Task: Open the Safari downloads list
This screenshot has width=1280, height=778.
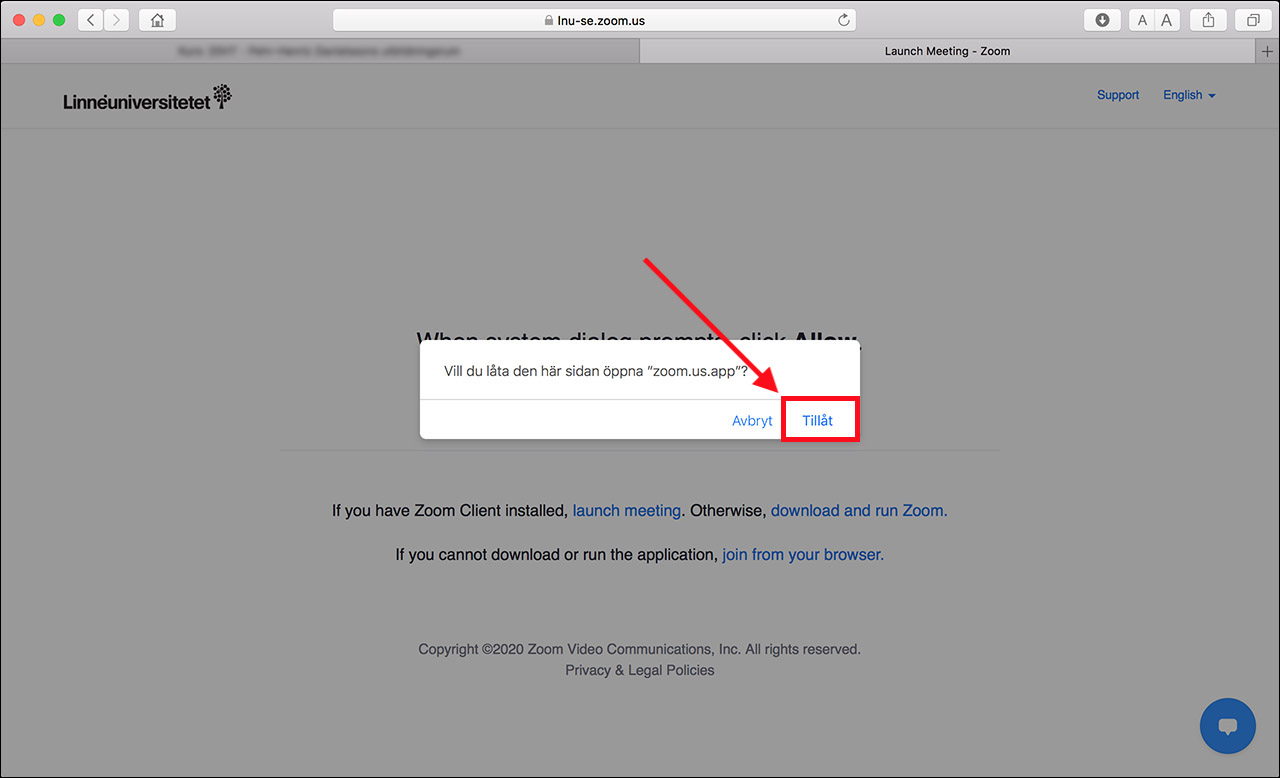Action: tap(1102, 20)
